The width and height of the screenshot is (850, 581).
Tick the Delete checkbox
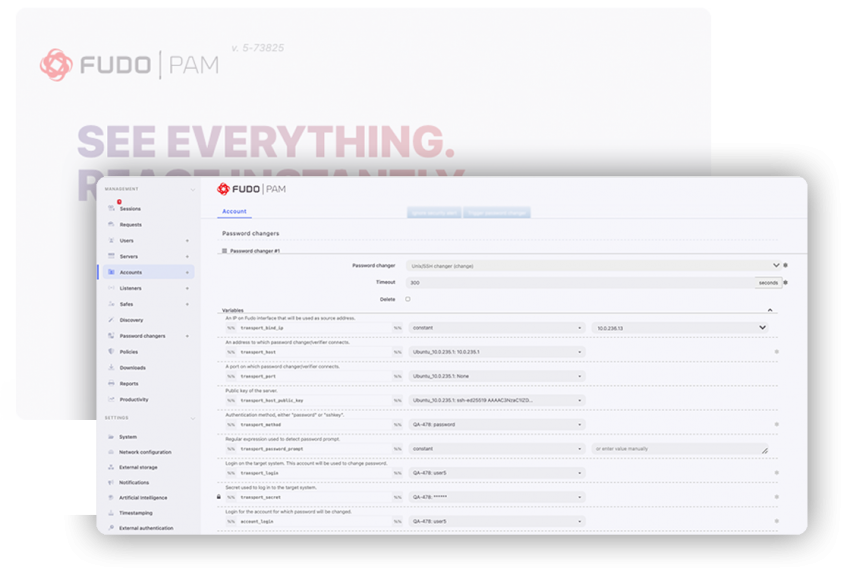point(408,299)
